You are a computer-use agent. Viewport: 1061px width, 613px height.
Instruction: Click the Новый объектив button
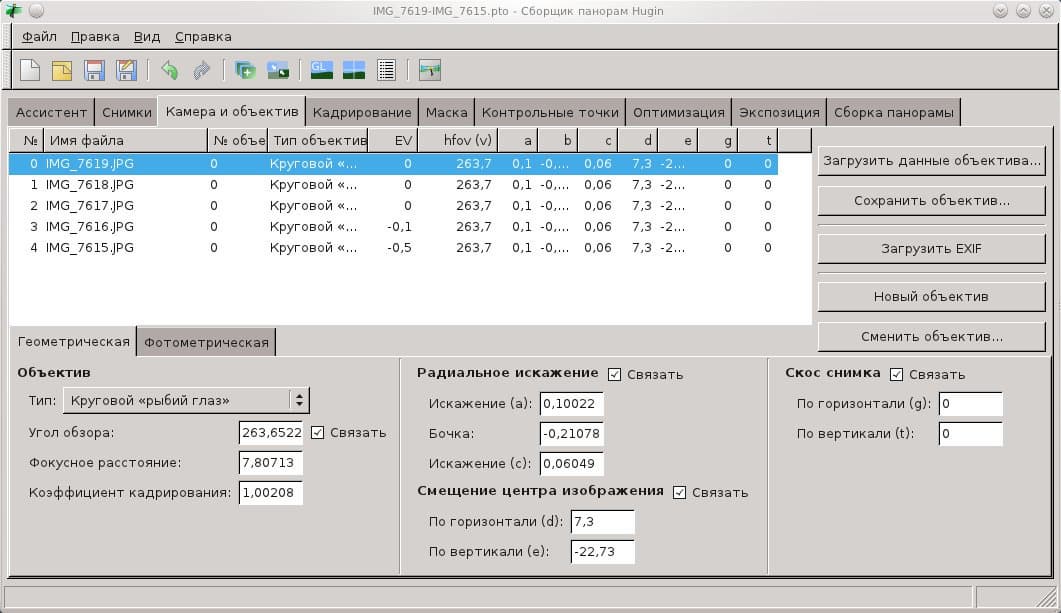(x=931, y=296)
